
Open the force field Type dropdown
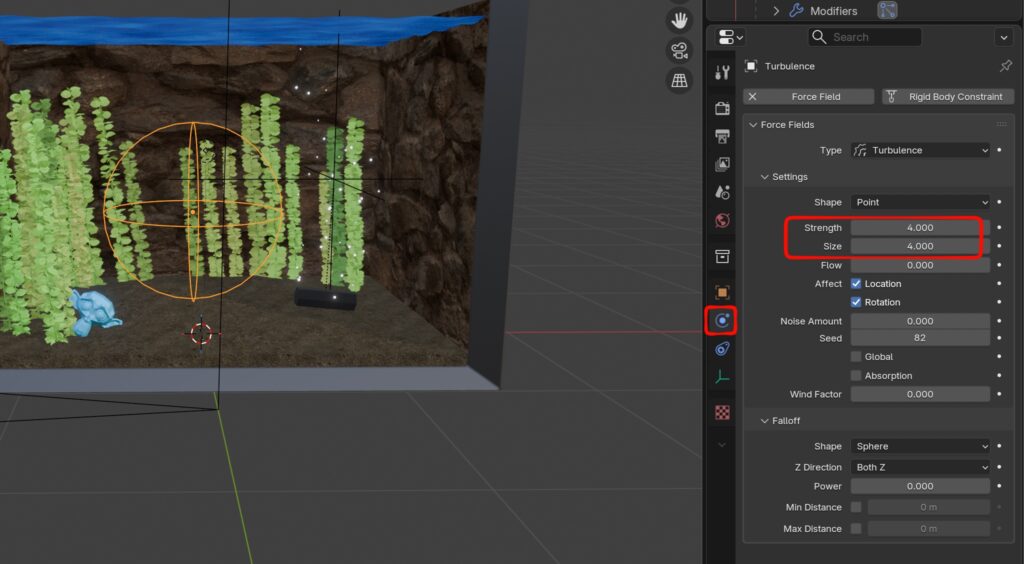point(920,150)
